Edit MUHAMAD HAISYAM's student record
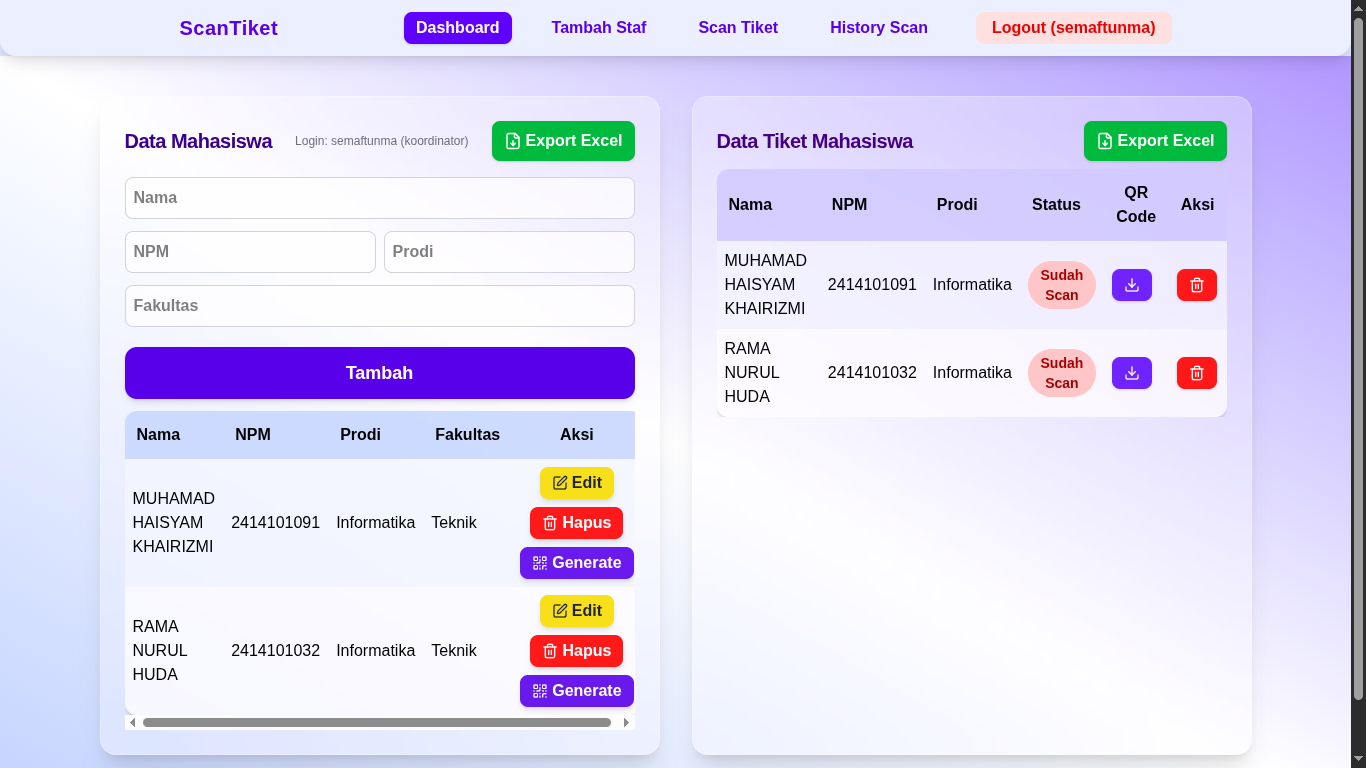The image size is (1366, 768). tap(576, 483)
